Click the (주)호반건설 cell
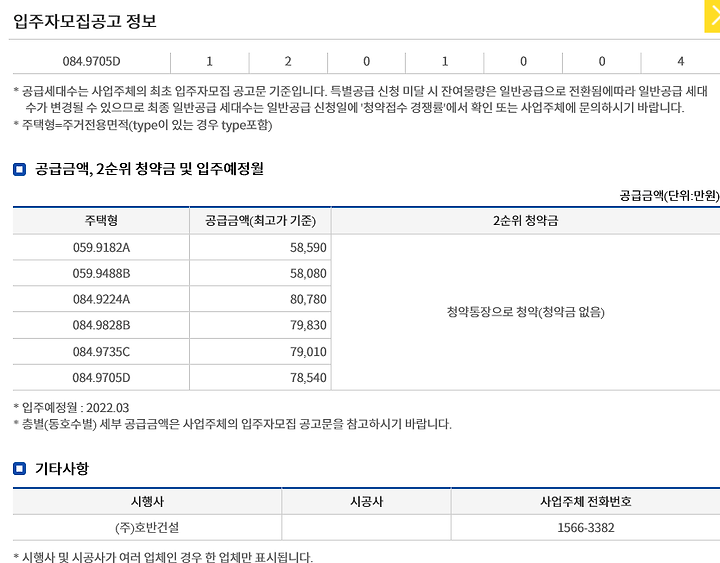Image resolution: width=720 pixels, height=563 pixels. (147, 528)
